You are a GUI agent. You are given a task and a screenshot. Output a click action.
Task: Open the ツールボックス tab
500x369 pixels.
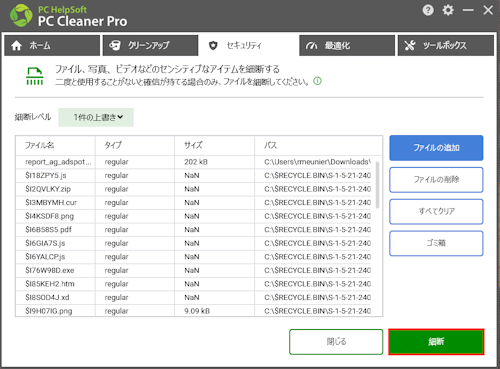[446, 45]
